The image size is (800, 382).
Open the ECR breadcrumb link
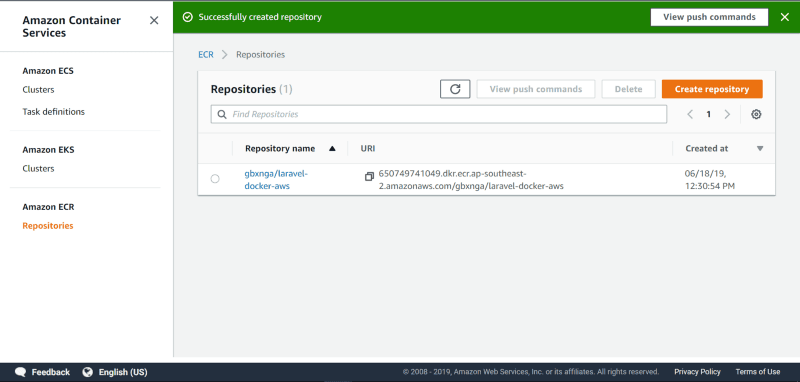pos(206,55)
